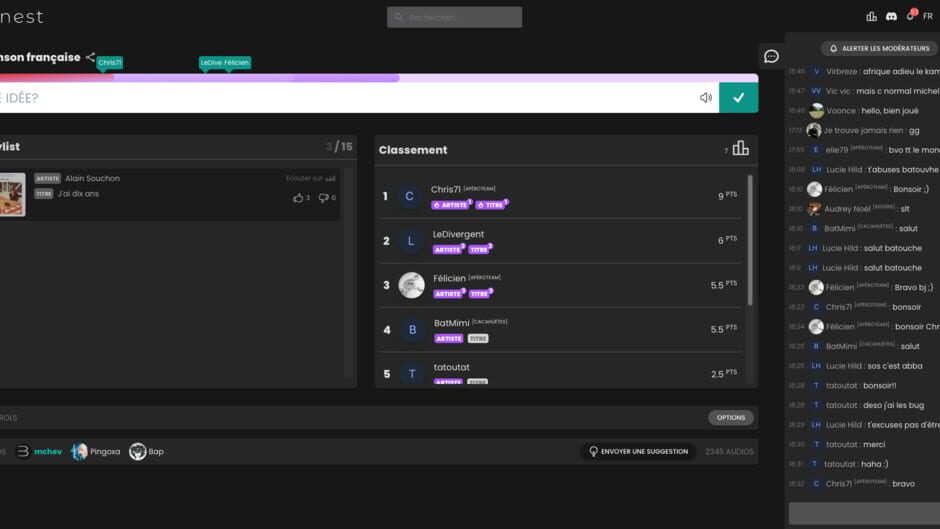Open mchev profile link

click(x=40, y=452)
